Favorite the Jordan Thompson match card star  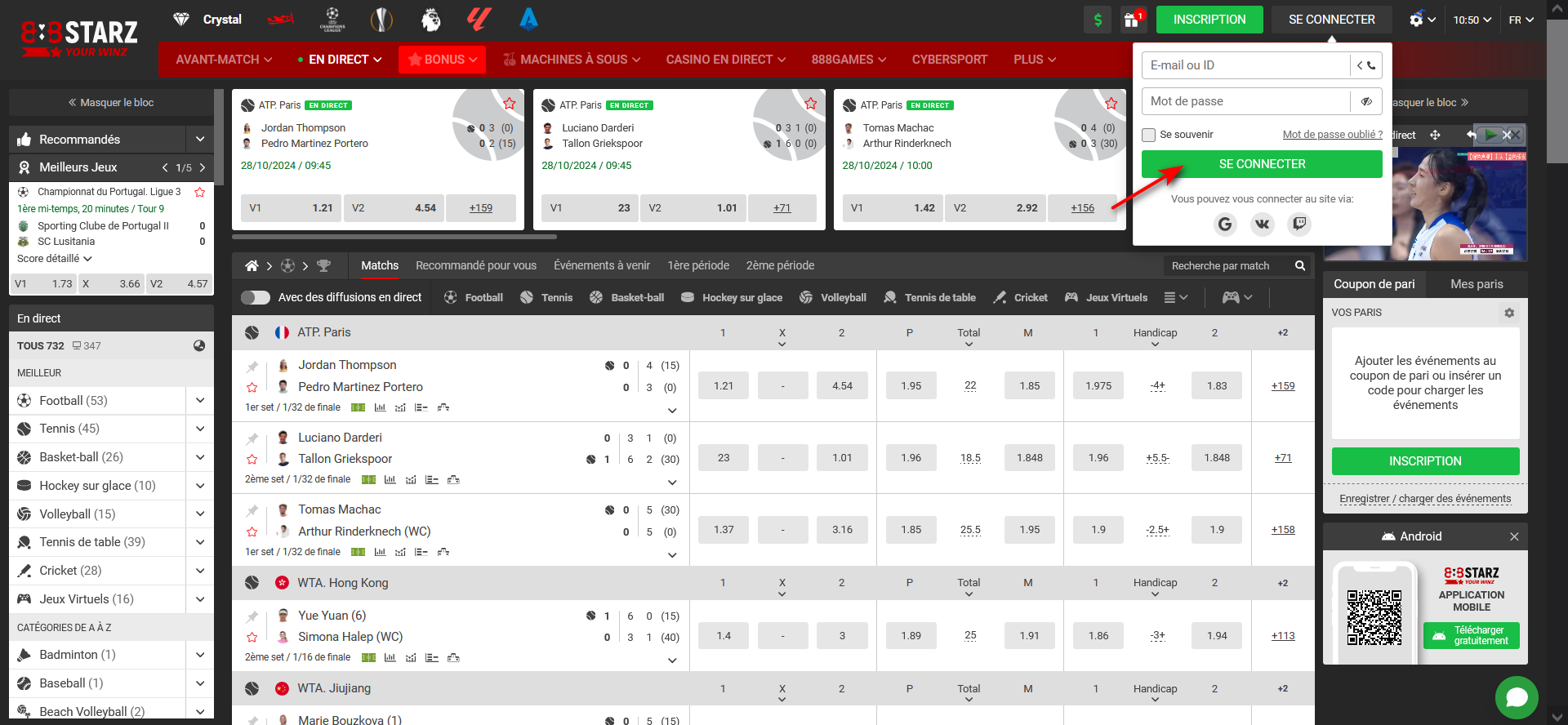click(x=510, y=104)
